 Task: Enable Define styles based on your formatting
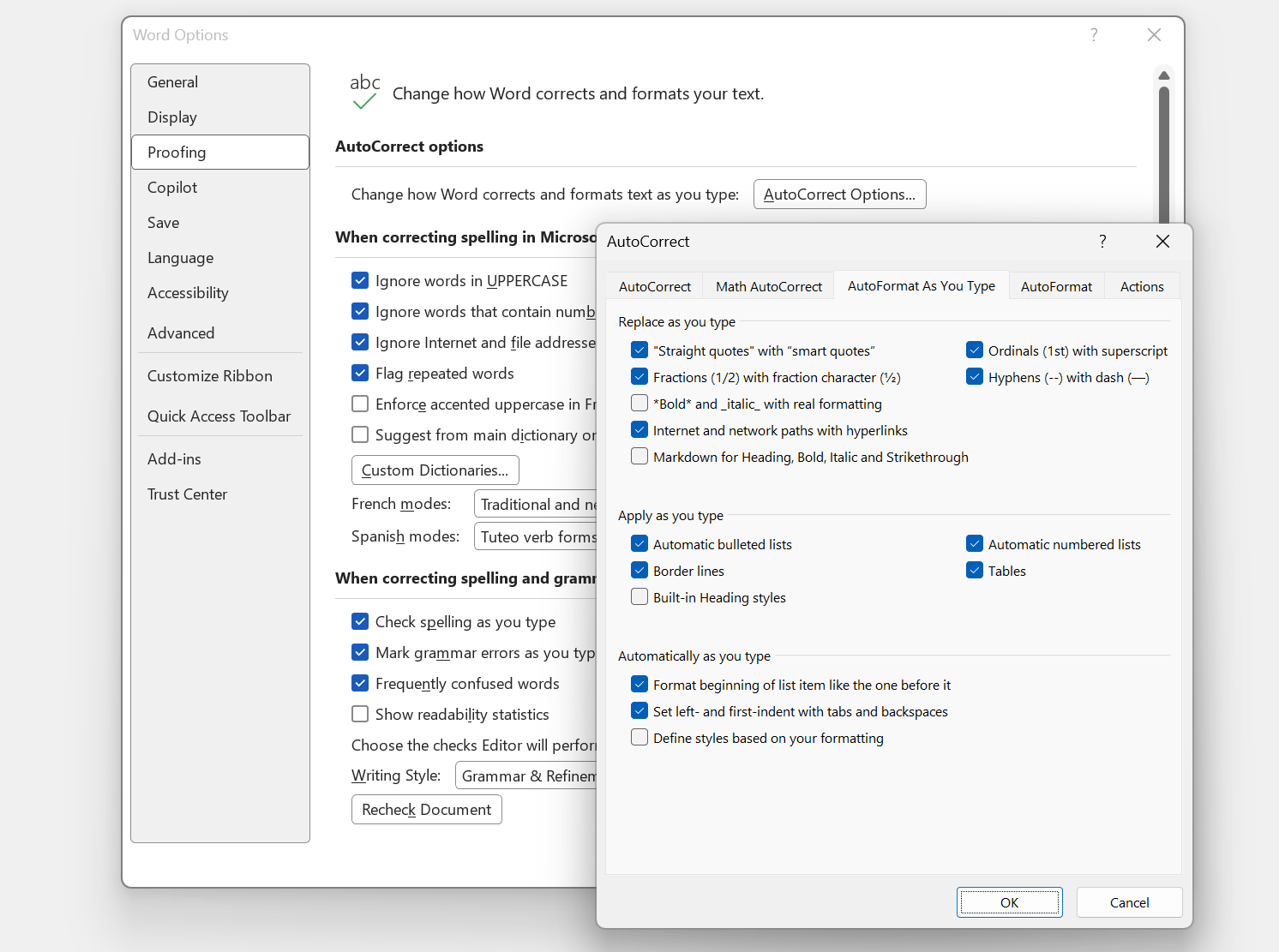pos(639,738)
